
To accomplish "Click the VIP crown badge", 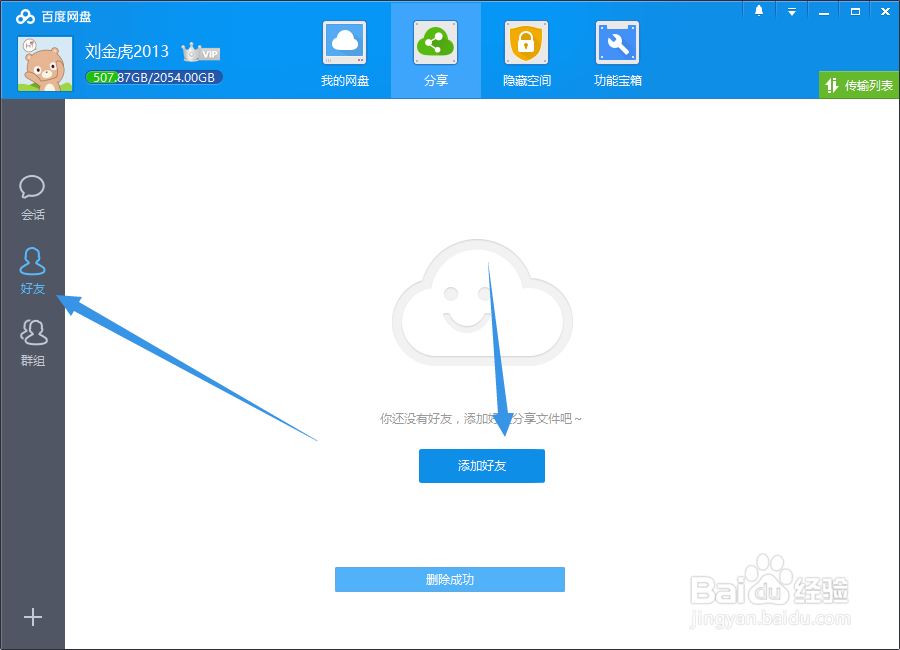I will 200,52.
